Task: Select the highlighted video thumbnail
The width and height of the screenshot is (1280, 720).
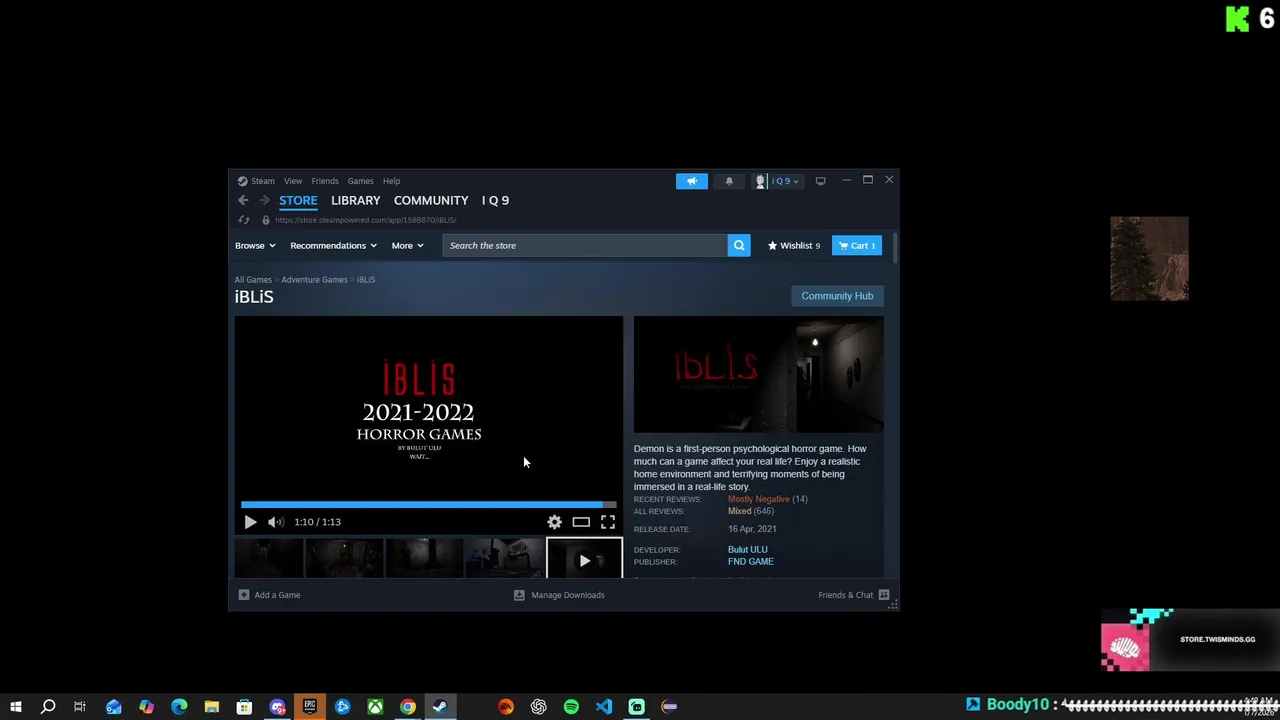Action: coord(584,558)
